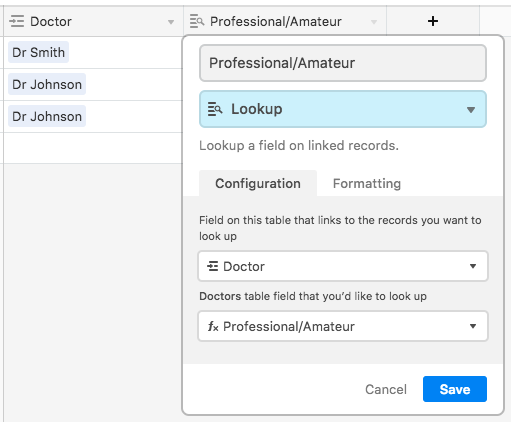Image resolution: width=511 pixels, height=422 pixels.
Task: Switch to the Formatting tab
Action: pos(367,183)
